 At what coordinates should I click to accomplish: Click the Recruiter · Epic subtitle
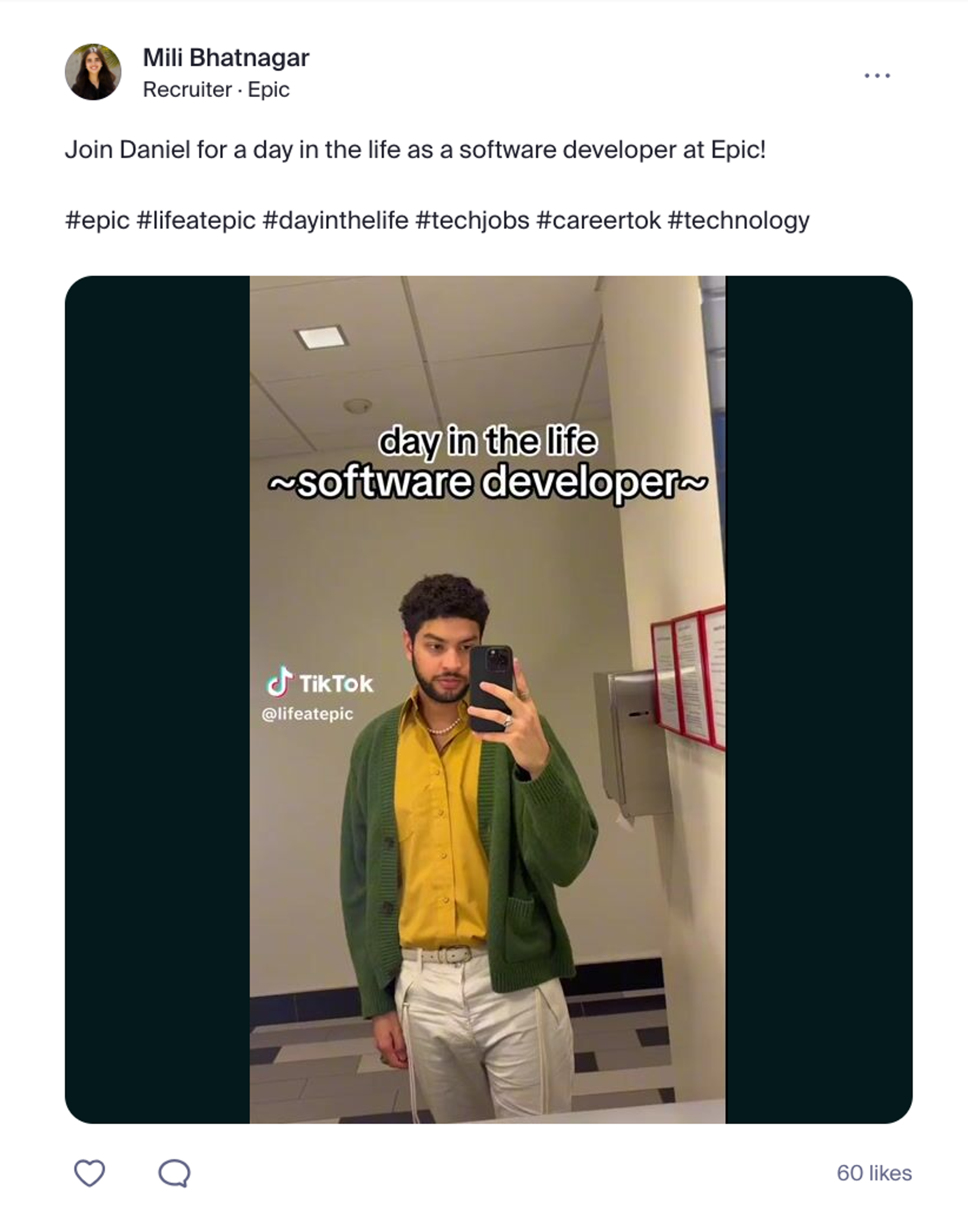pyautogui.click(x=216, y=90)
